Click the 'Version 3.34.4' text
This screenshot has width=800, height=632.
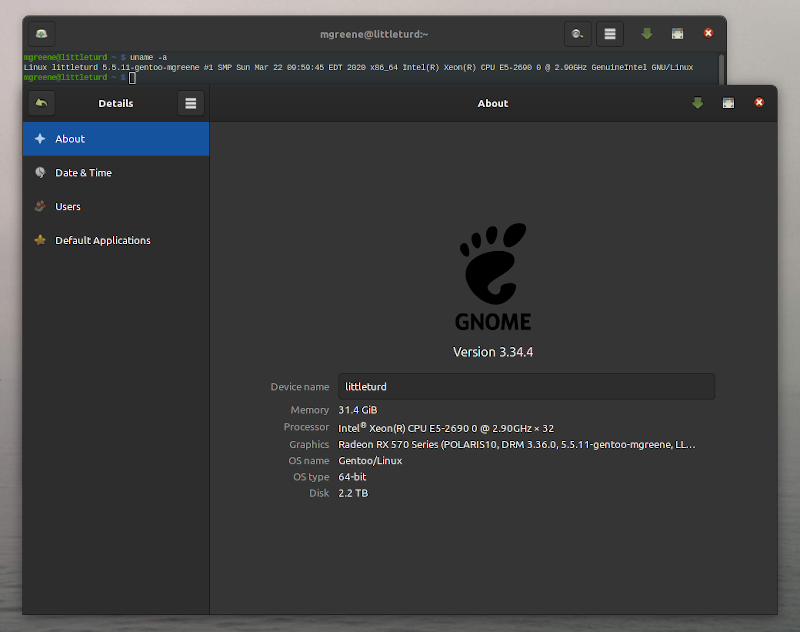tap(493, 352)
